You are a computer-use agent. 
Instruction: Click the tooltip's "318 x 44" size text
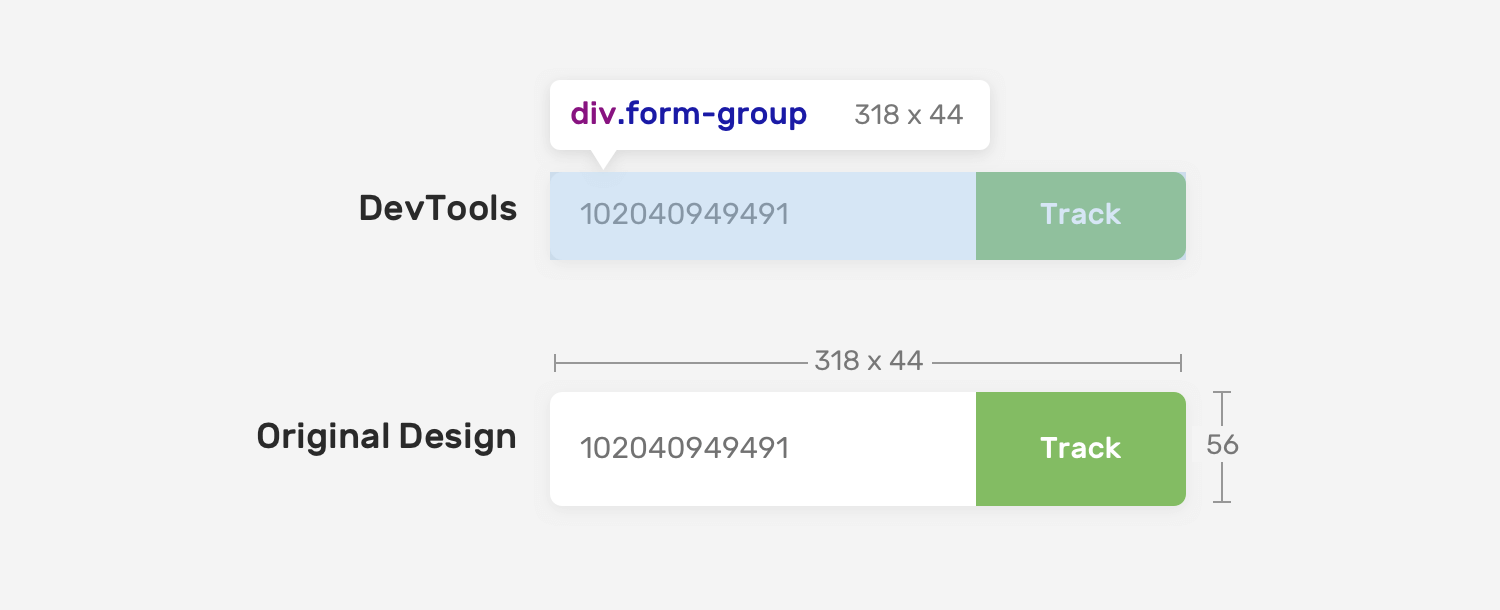tap(908, 115)
